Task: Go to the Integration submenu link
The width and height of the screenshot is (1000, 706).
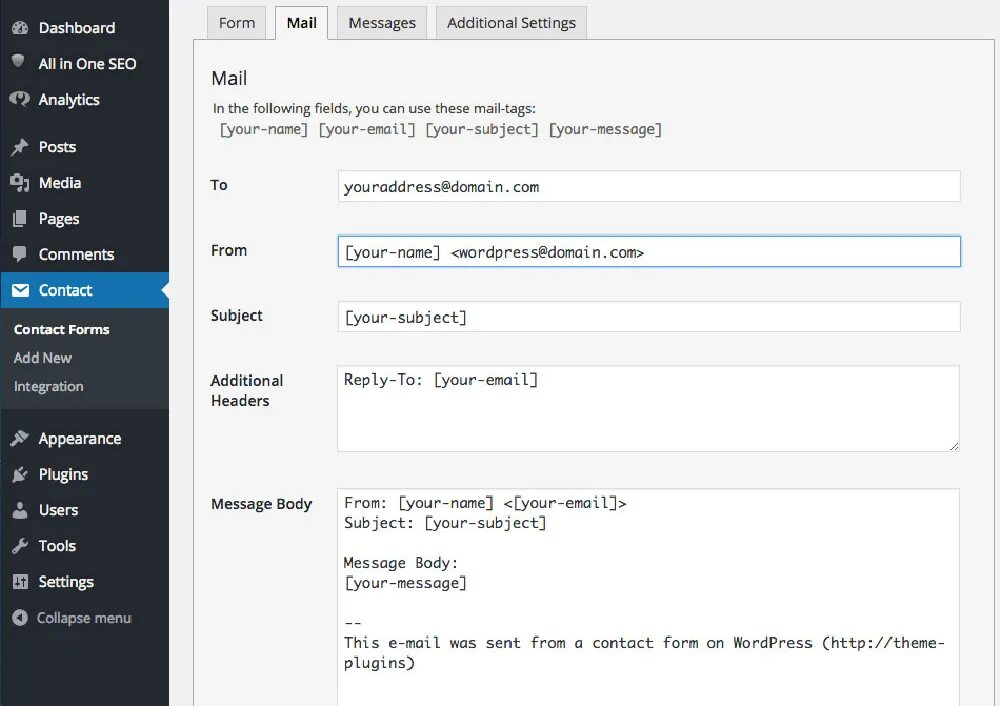Action: pyautogui.click(x=49, y=387)
